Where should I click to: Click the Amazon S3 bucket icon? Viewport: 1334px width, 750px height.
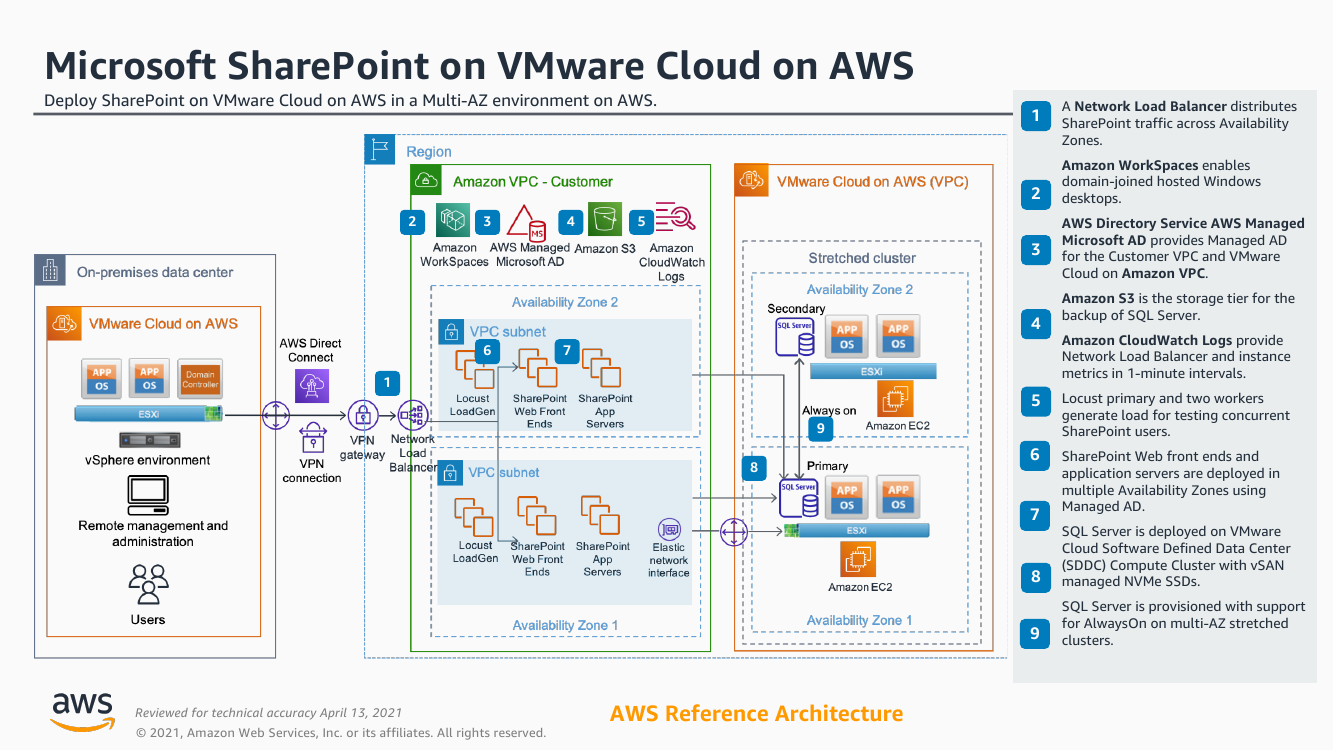(x=605, y=220)
